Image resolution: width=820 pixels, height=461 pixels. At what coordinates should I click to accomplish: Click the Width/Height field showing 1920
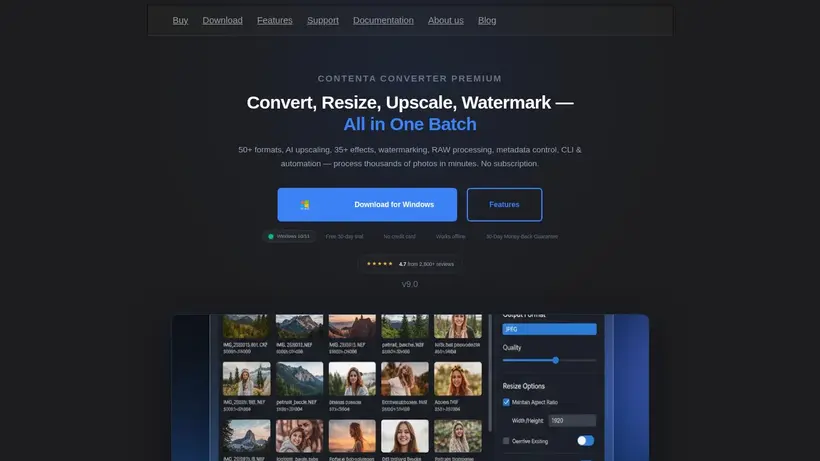(572, 420)
